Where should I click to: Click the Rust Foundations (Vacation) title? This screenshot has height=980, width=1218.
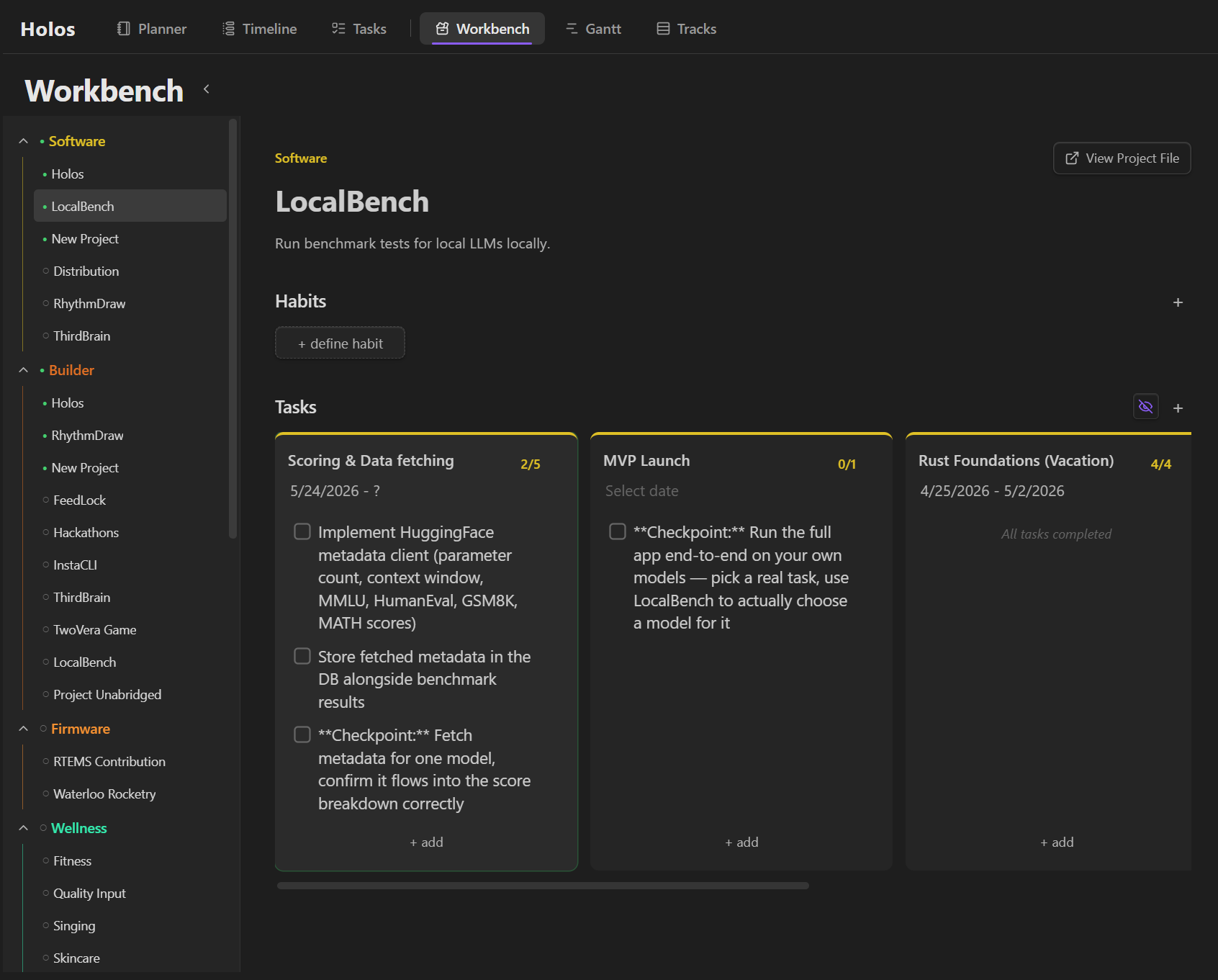(x=1016, y=460)
